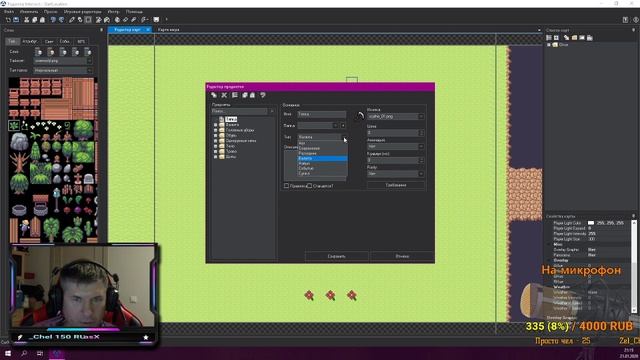
Task: Select the Rectangle drawing tool
Action: tap(88, 20)
